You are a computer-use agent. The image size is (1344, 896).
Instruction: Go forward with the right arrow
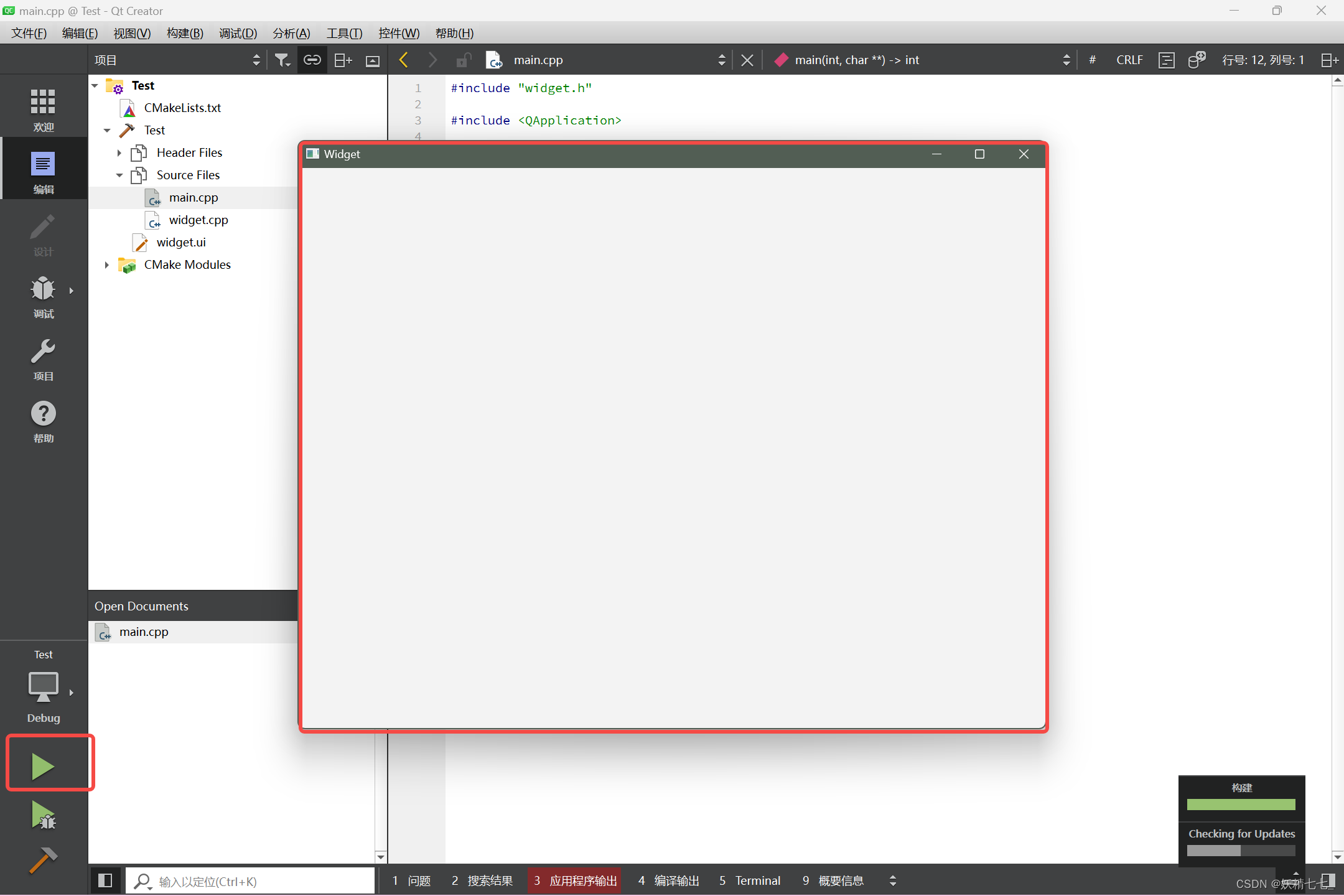(432, 60)
